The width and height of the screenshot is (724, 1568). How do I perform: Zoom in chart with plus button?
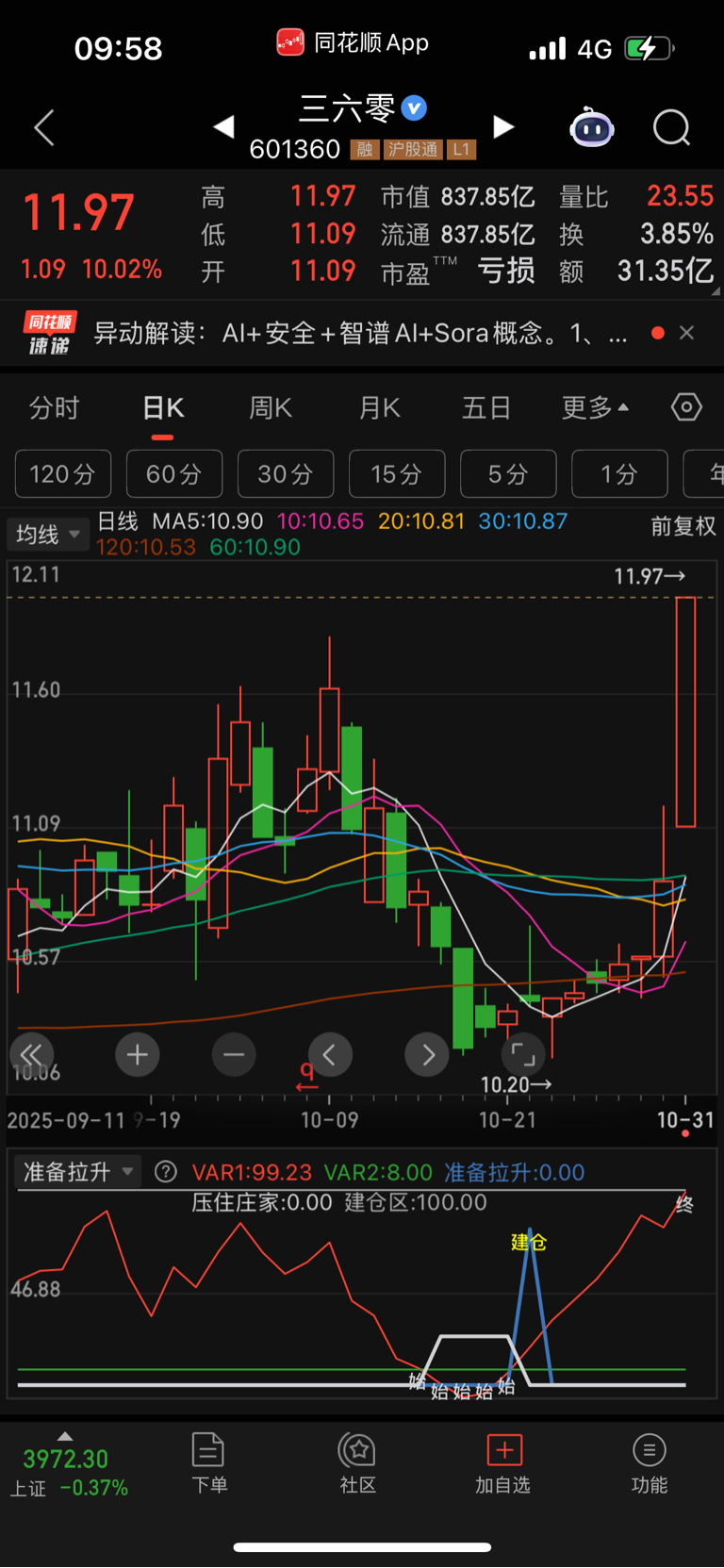tap(138, 1054)
